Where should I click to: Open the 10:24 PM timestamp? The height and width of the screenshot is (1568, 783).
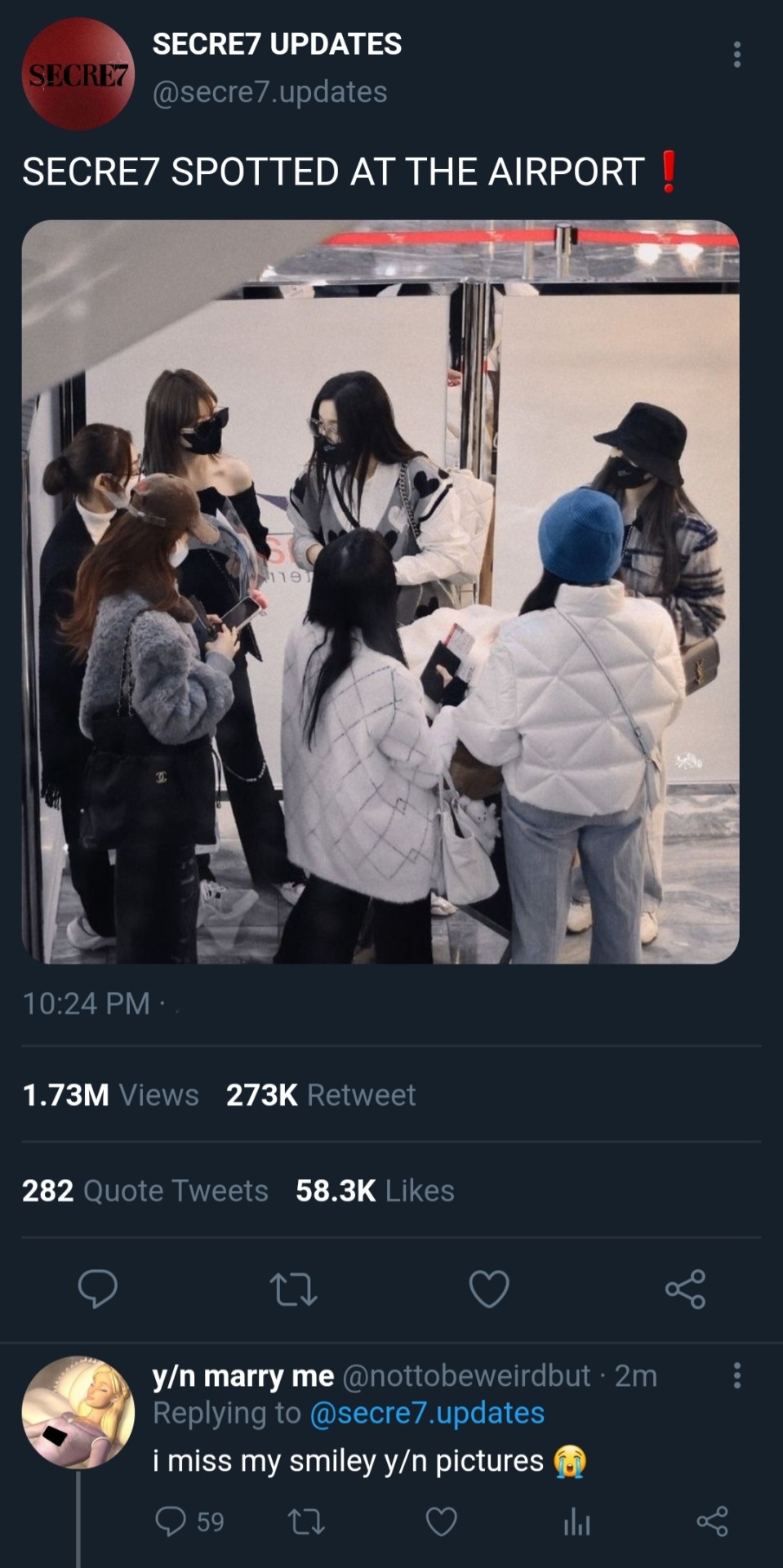pyautogui.click(x=87, y=1003)
